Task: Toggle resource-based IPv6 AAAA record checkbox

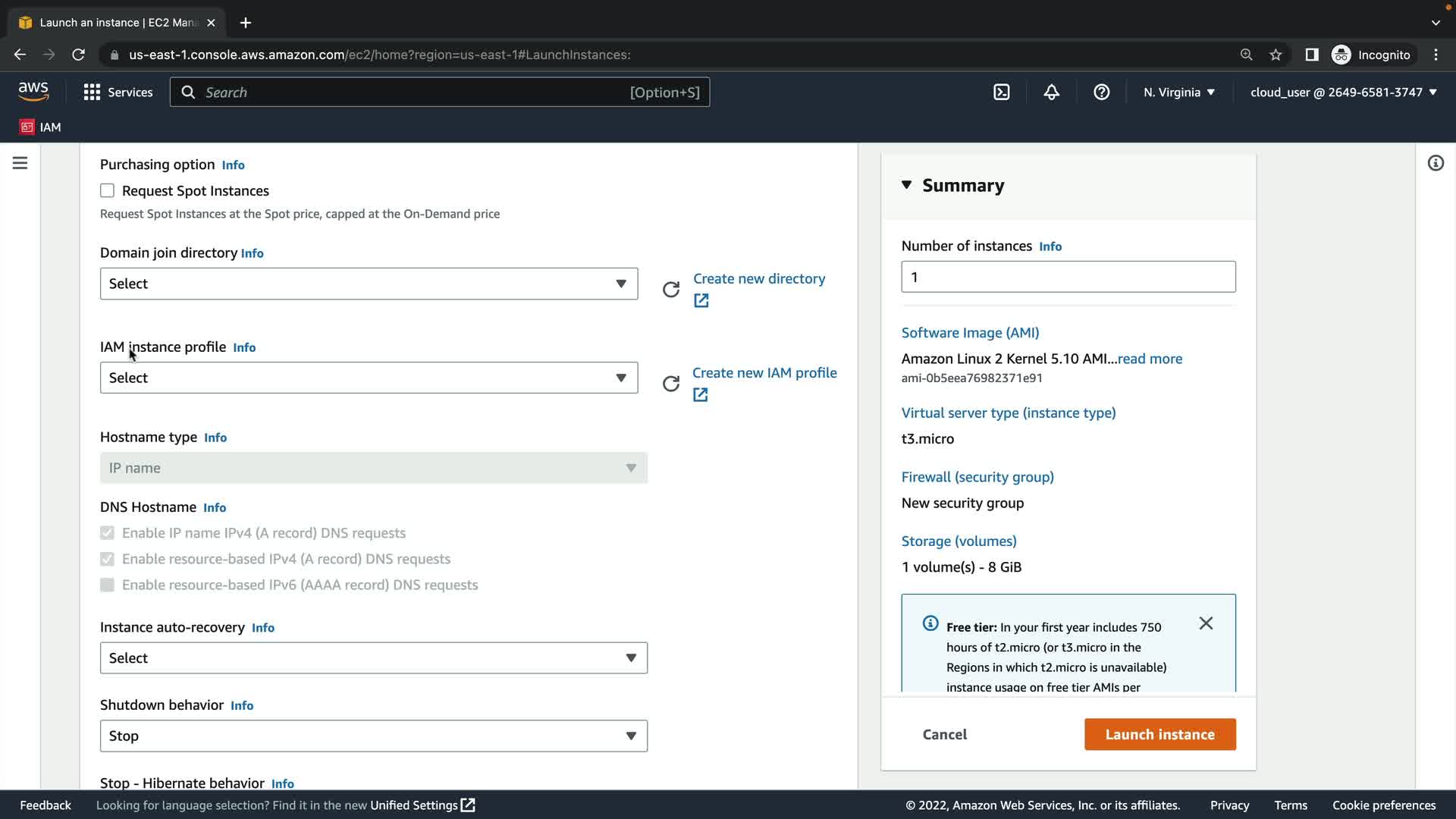Action: [107, 585]
